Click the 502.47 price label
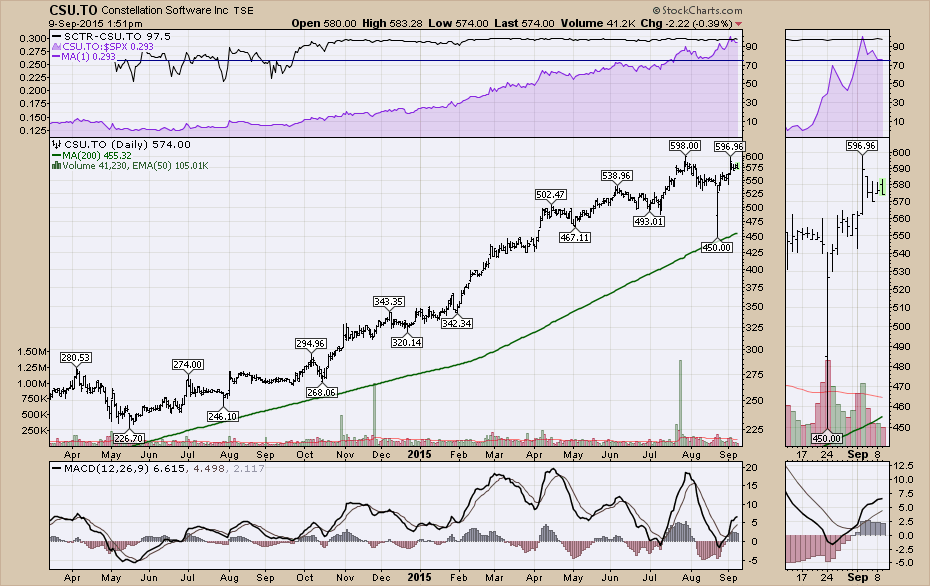The image size is (930, 586). [550, 195]
